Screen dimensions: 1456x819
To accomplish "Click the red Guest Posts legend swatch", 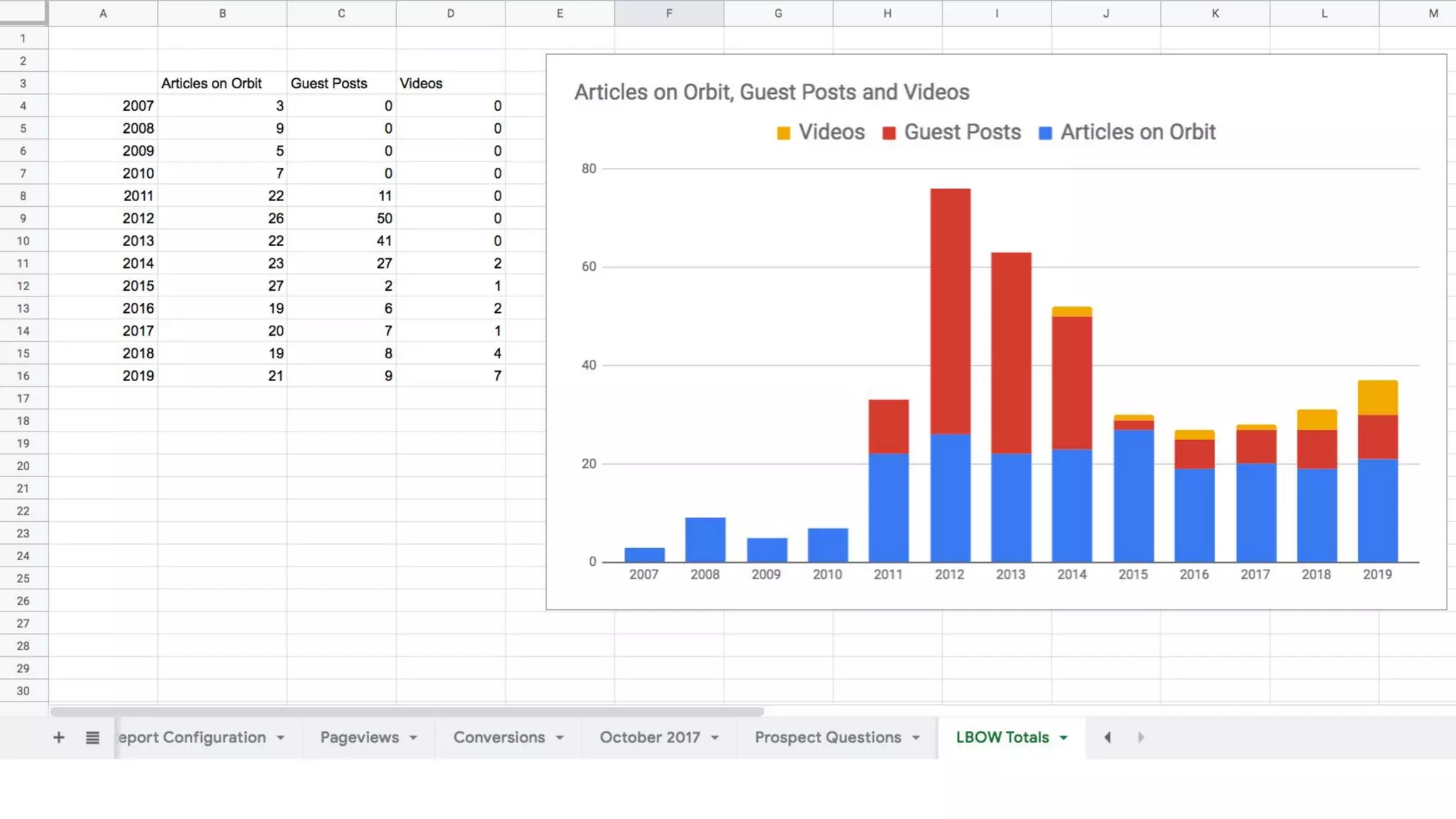I will click(x=888, y=133).
